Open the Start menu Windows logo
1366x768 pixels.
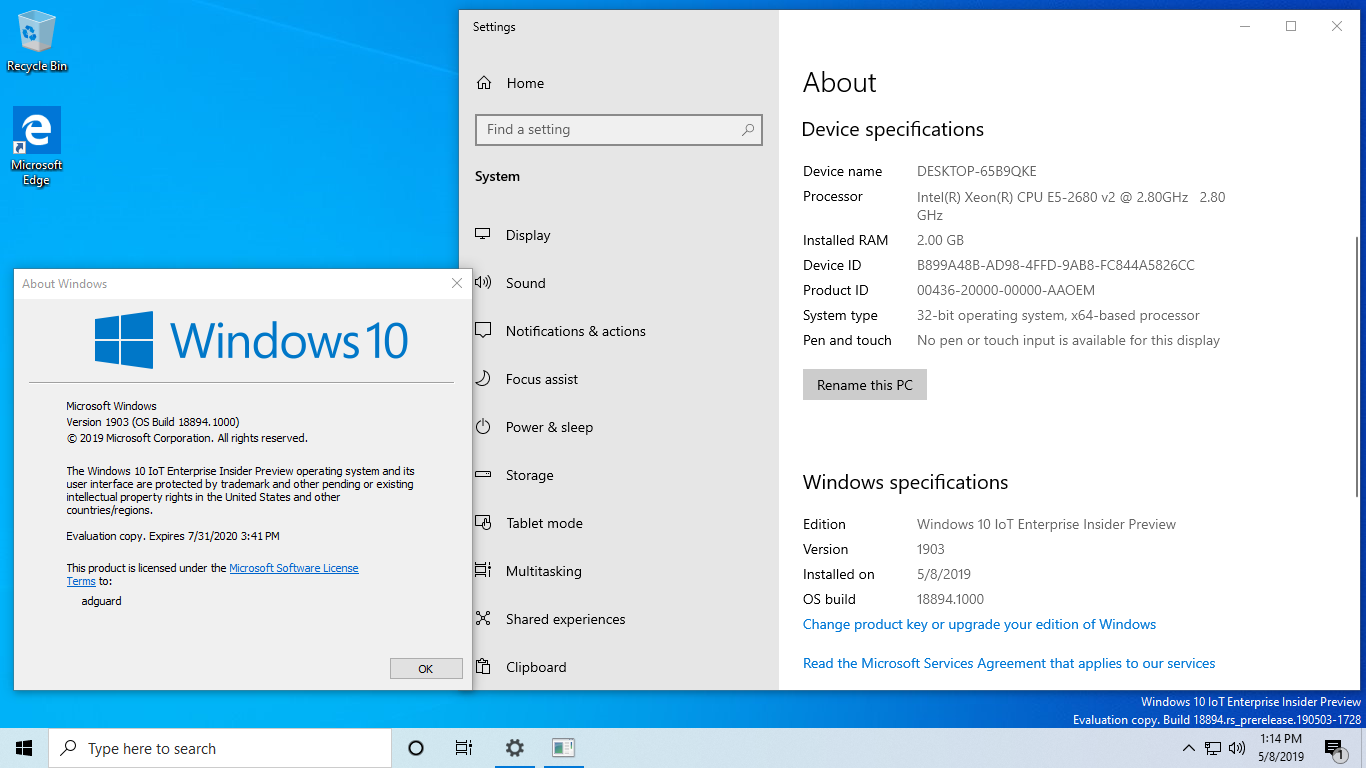point(24,748)
